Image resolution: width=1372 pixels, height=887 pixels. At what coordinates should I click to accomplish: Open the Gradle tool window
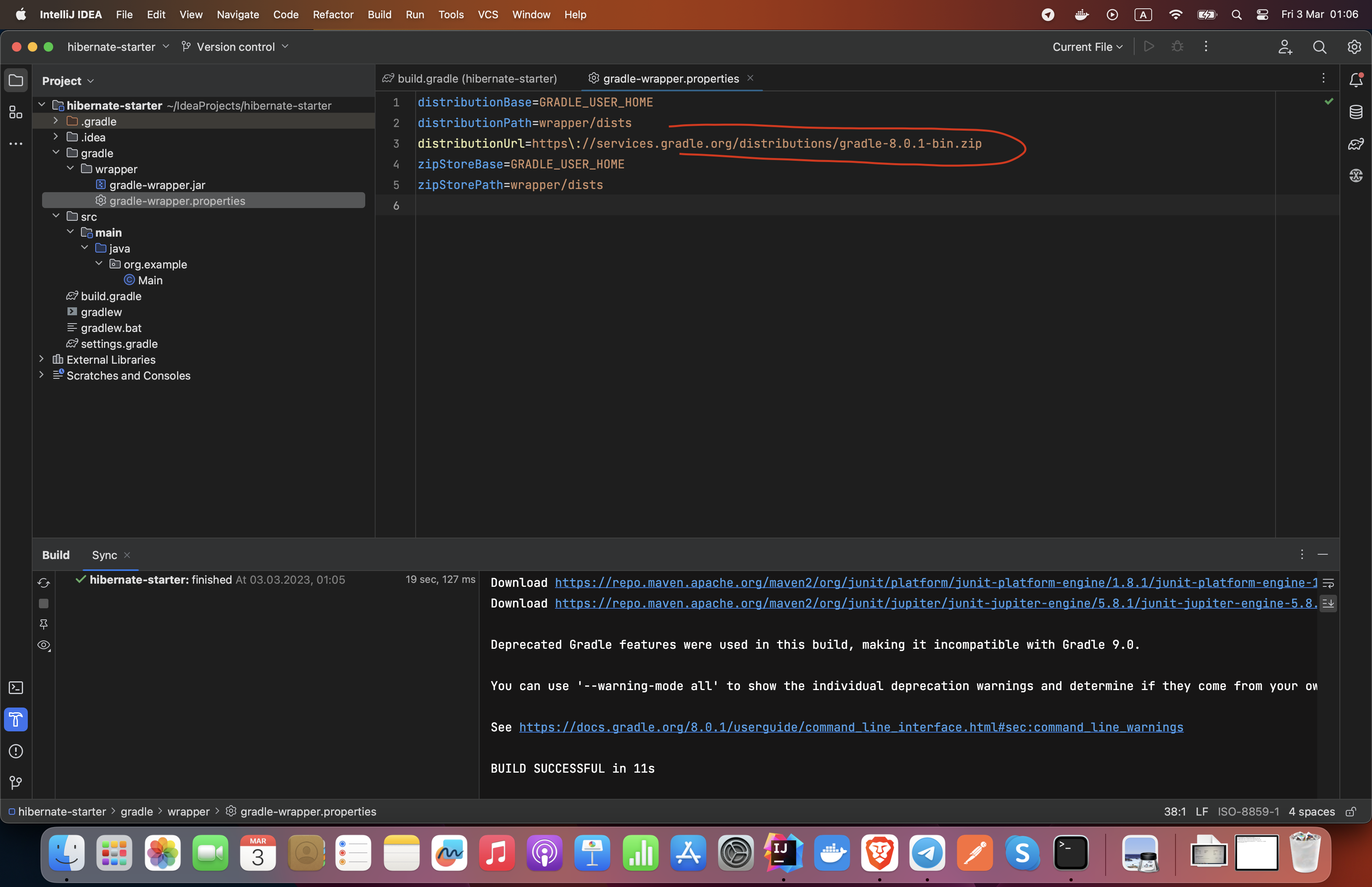tap(1355, 144)
